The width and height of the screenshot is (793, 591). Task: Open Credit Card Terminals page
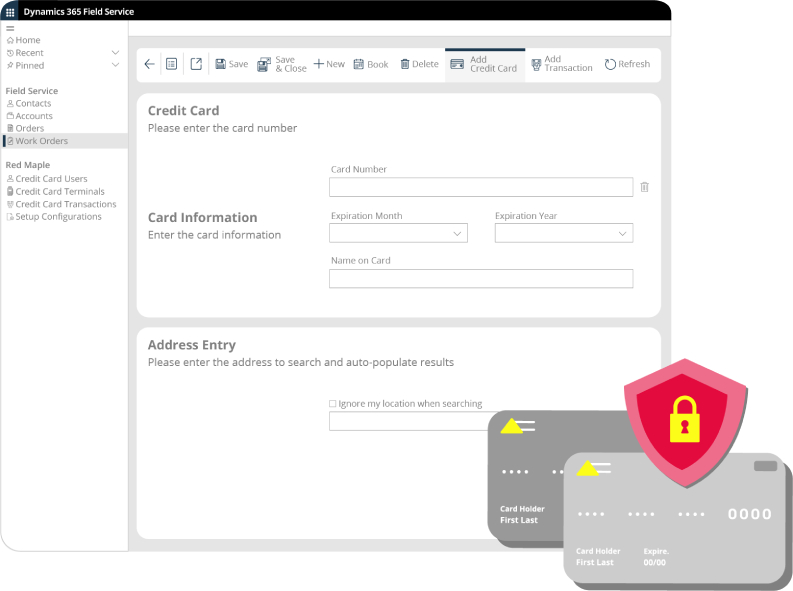point(60,192)
